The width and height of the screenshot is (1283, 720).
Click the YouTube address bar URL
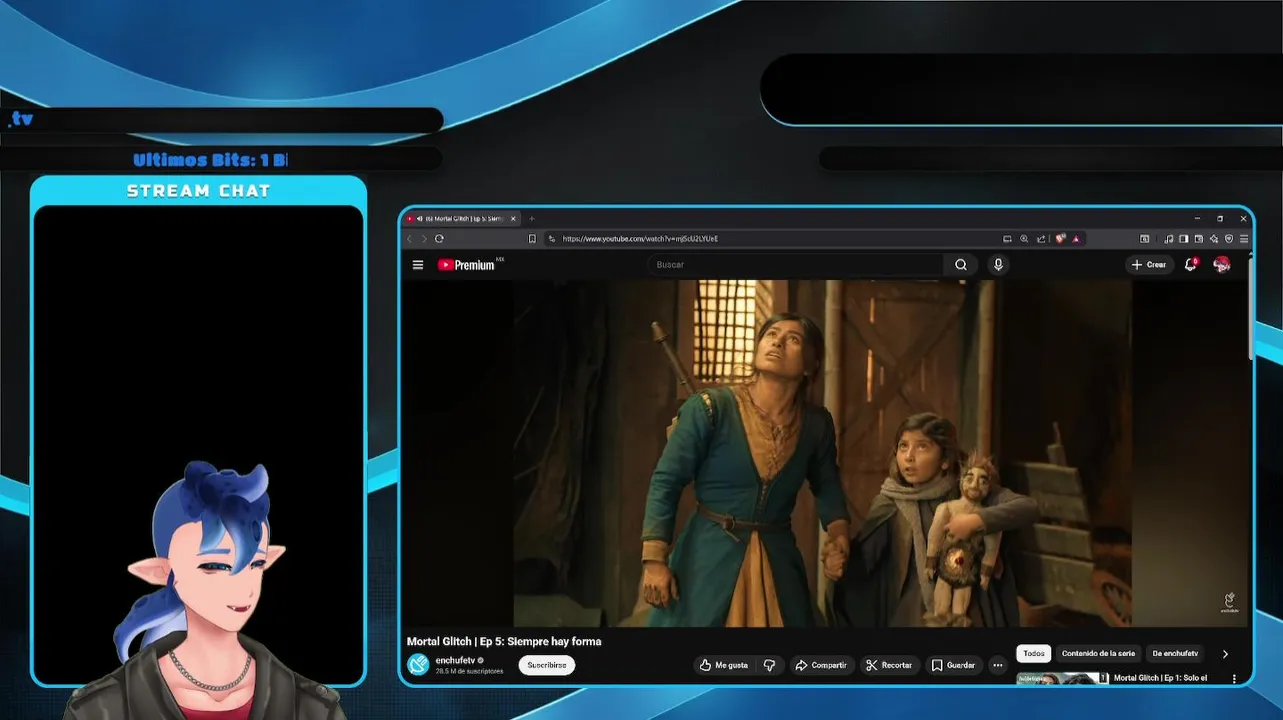coord(640,239)
